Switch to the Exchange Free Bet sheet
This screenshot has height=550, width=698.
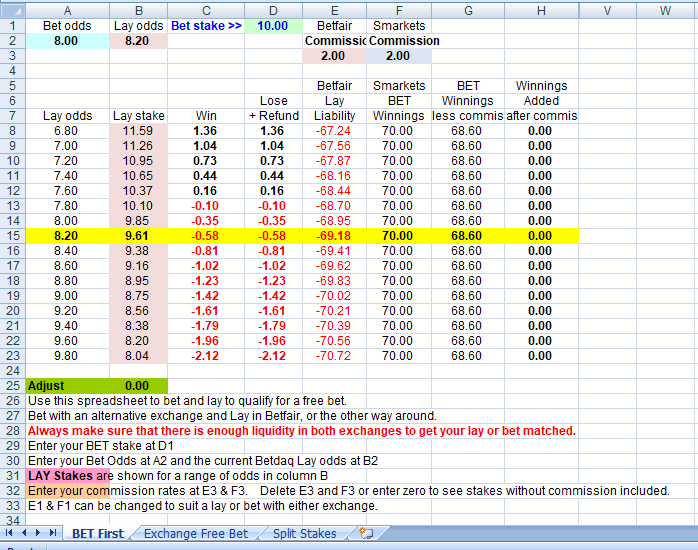195,533
